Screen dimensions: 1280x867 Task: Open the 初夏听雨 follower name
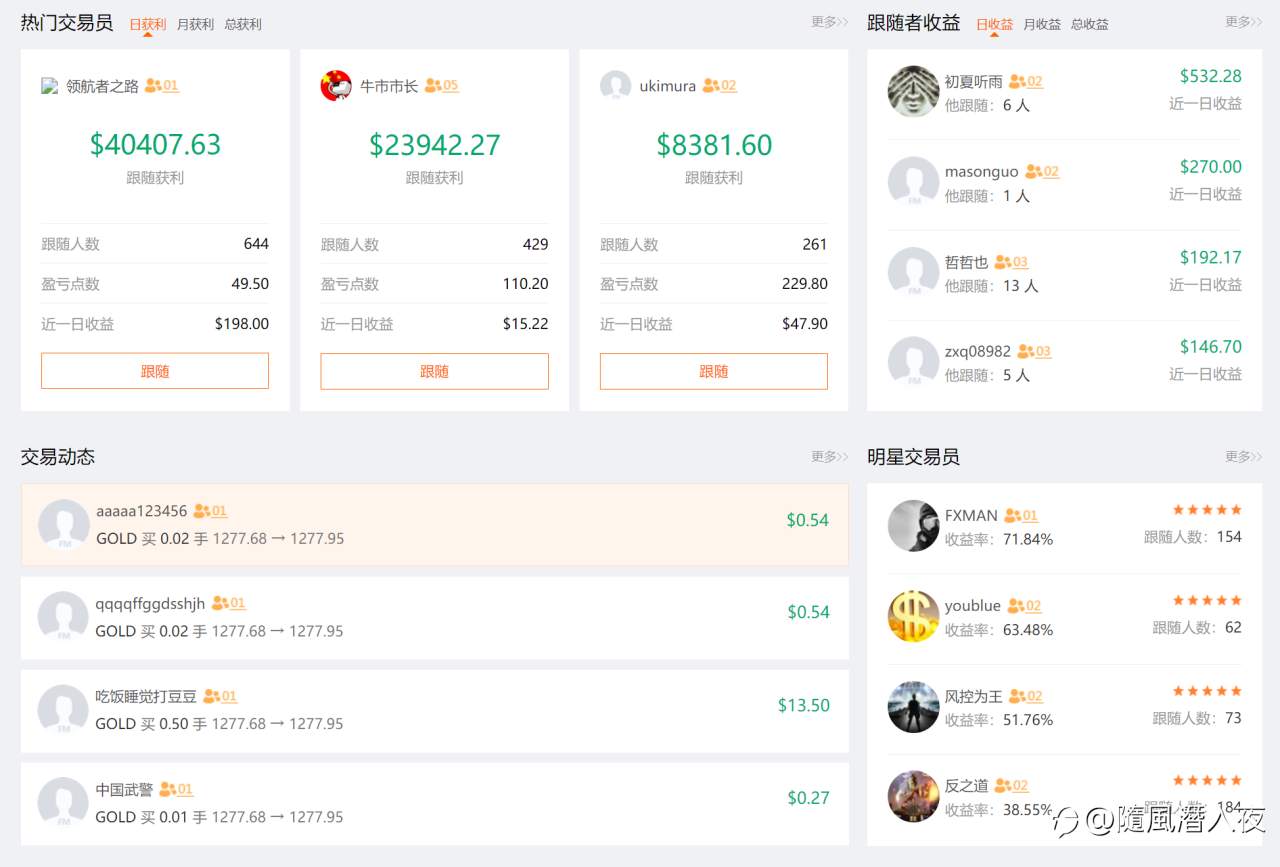point(974,82)
